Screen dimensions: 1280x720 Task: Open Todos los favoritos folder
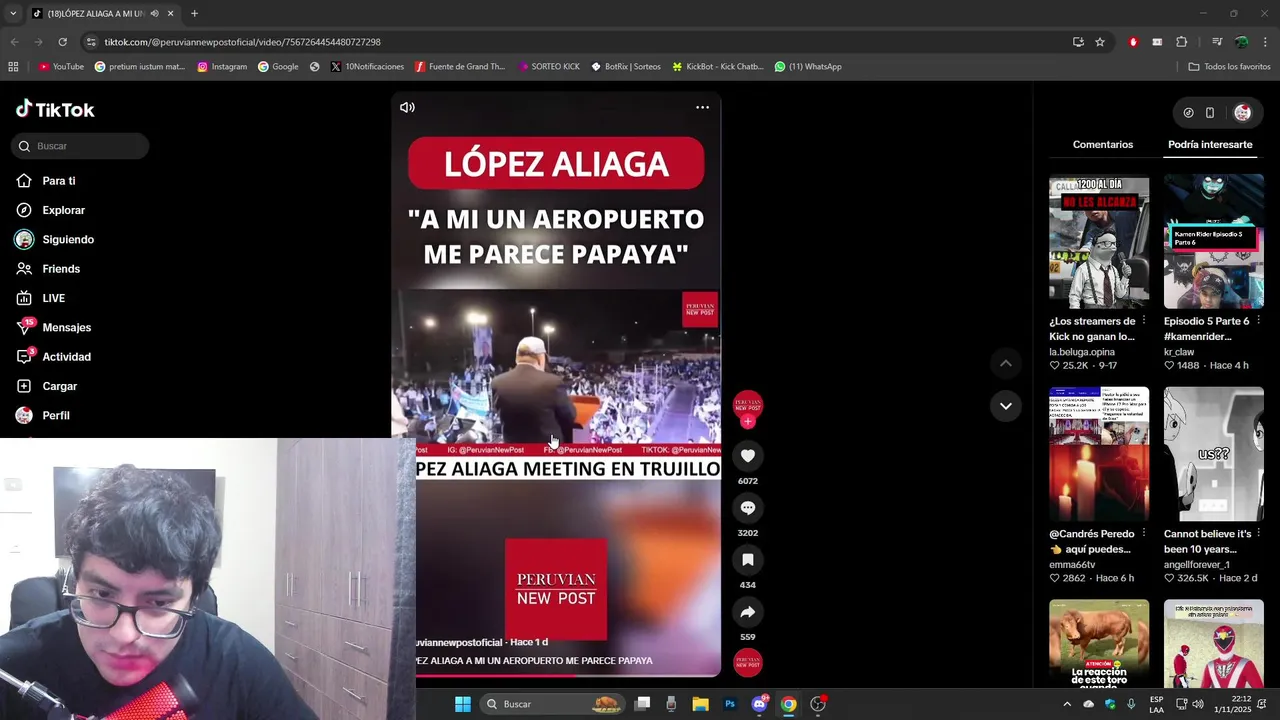coord(1229,67)
